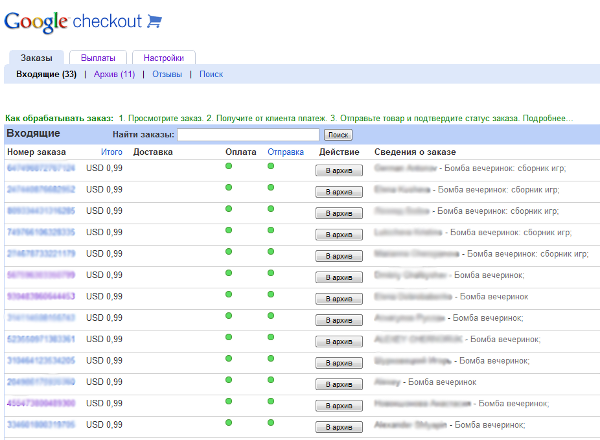Archive order 749… with В архив
This screenshot has width=600, height=440.
tap(339, 235)
